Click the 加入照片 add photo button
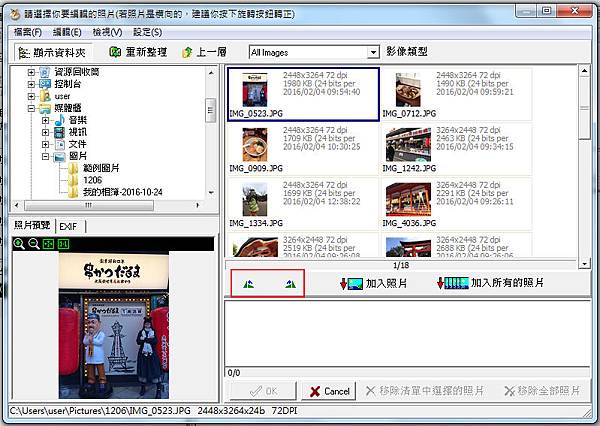The image size is (600, 426). pos(373,284)
